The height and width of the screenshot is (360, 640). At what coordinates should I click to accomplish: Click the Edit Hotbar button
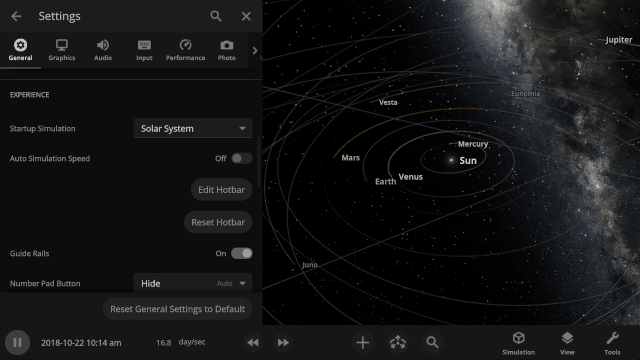pos(222,190)
